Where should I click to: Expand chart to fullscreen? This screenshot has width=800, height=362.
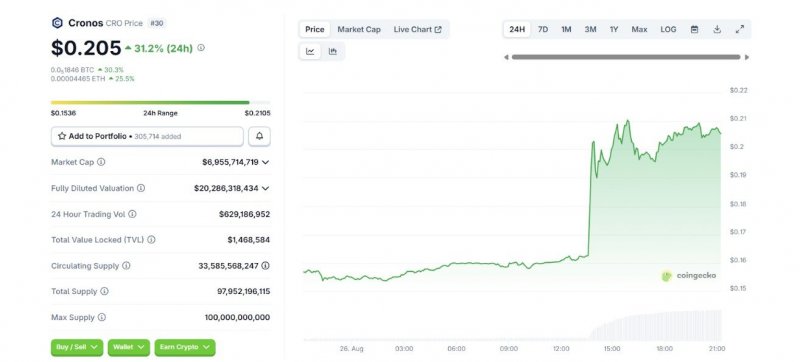740,30
